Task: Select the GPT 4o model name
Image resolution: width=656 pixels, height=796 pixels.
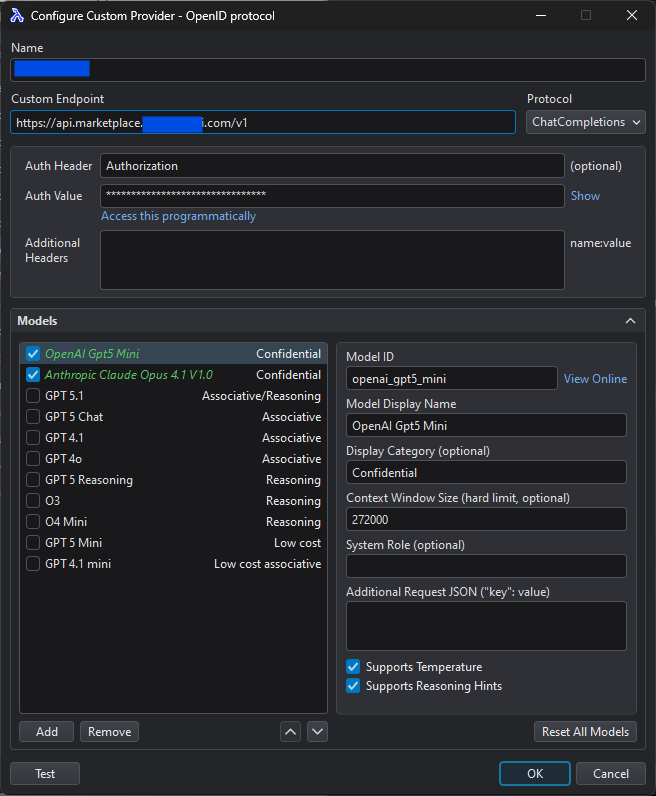Action: pos(63,458)
